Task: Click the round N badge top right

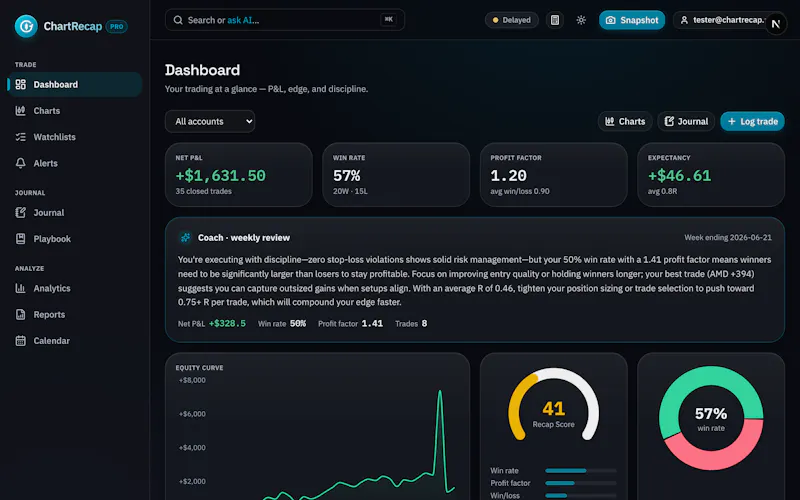Action: point(776,24)
